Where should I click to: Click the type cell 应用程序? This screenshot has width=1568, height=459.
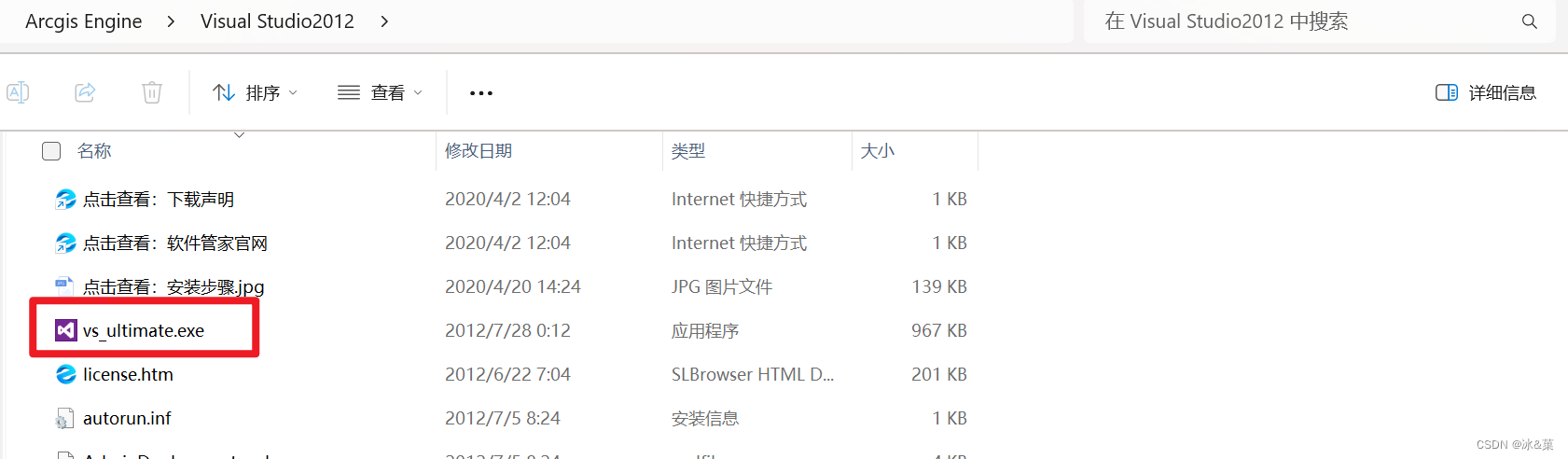(705, 331)
